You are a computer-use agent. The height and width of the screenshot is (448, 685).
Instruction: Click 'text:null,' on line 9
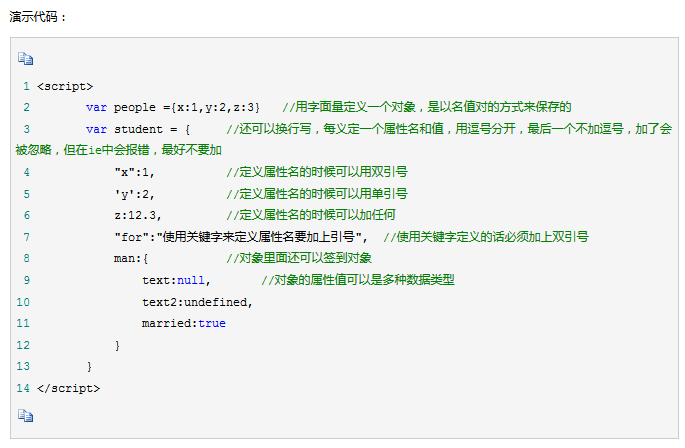[x=176, y=280]
